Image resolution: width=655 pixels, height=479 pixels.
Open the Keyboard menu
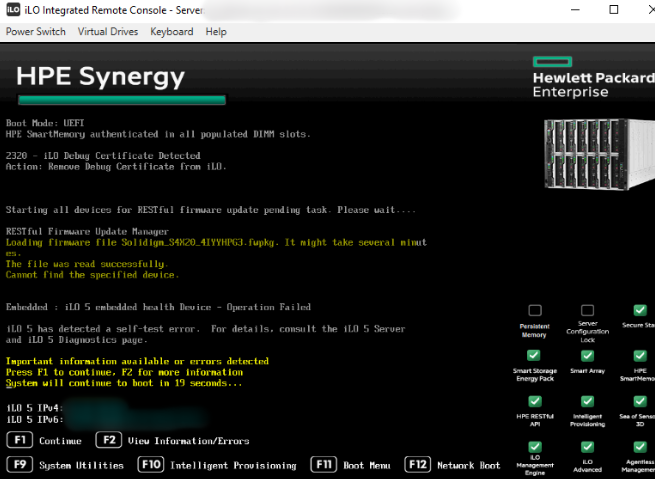click(172, 32)
